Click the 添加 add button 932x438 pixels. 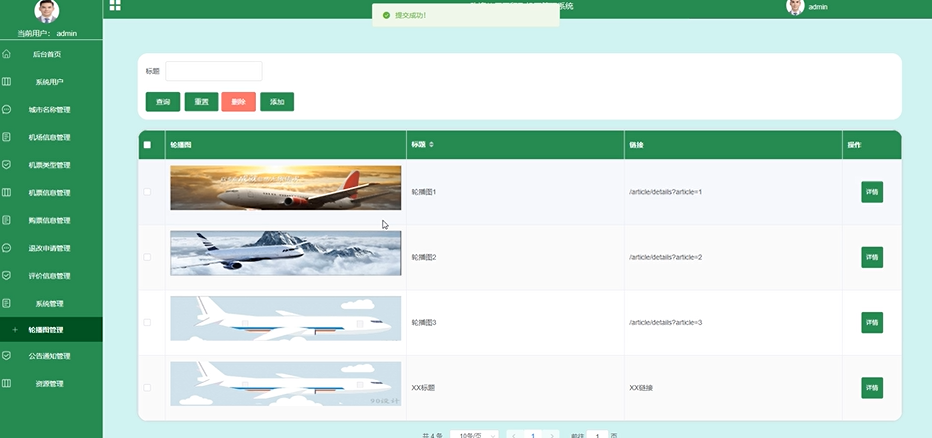tap(277, 102)
